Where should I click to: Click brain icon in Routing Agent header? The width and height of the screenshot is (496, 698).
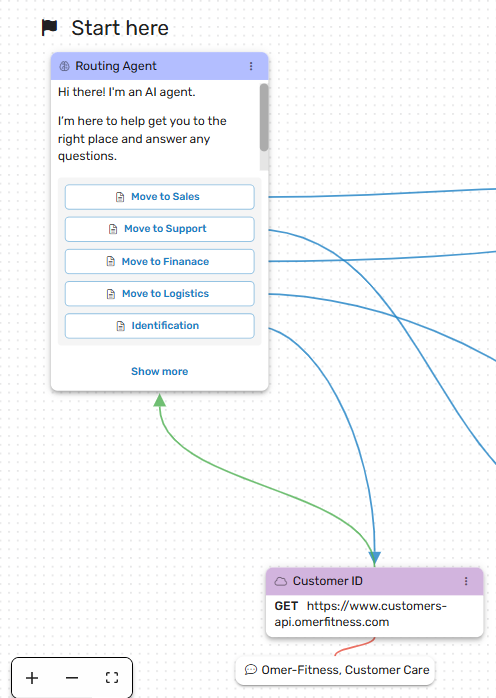[x=65, y=66]
